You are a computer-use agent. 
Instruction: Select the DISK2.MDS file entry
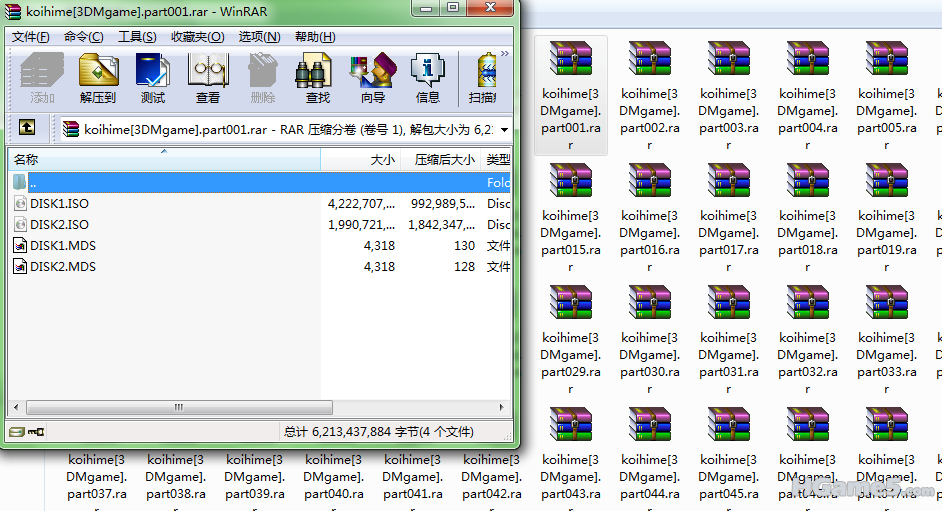62,267
